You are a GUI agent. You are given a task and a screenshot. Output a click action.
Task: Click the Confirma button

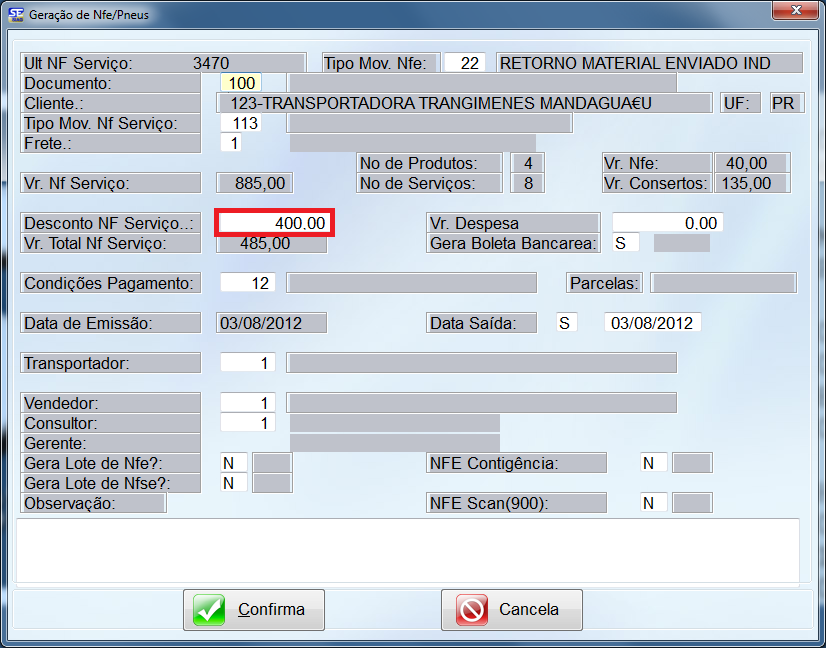pos(254,609)
